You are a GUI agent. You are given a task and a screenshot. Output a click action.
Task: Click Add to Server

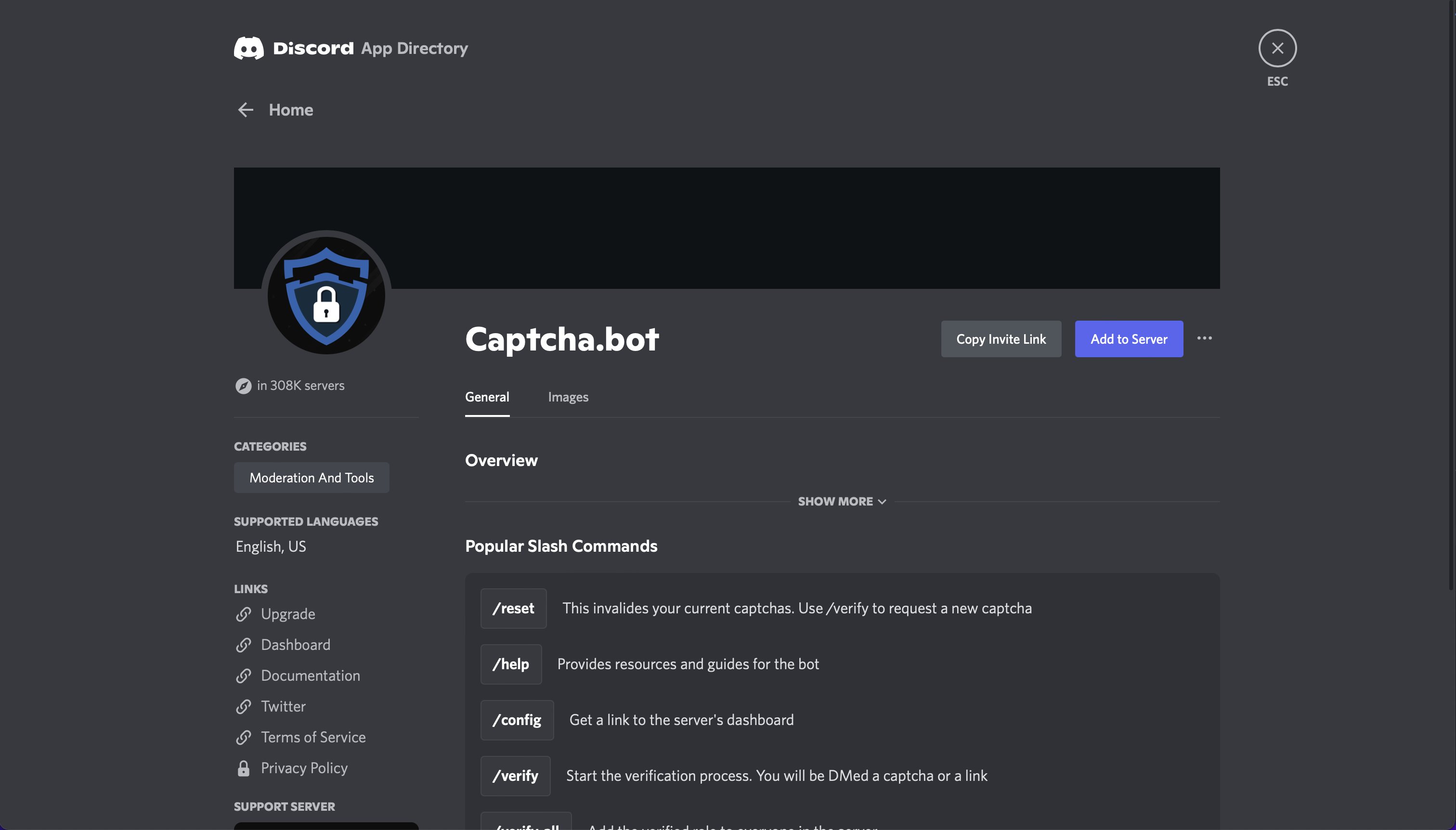(x=1128, y=338)
